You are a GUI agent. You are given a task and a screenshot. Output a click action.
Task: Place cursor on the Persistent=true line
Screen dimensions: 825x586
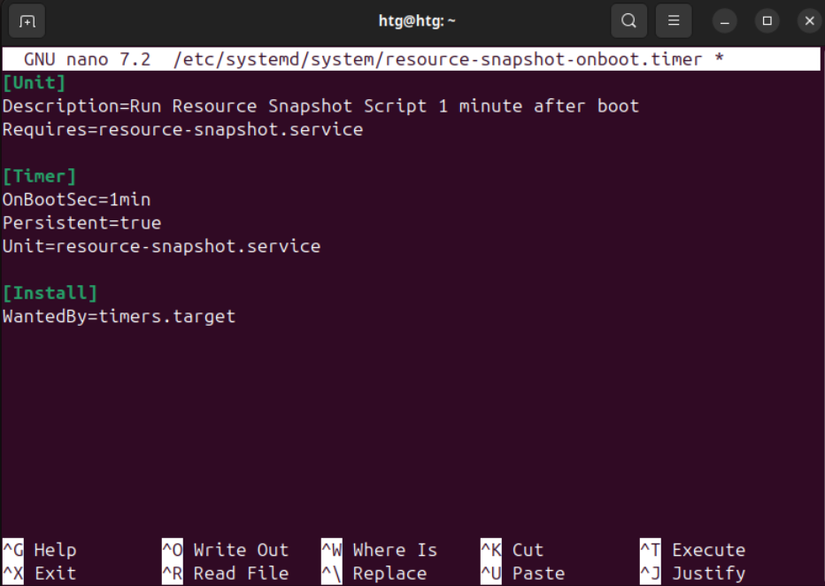[82, 223]
